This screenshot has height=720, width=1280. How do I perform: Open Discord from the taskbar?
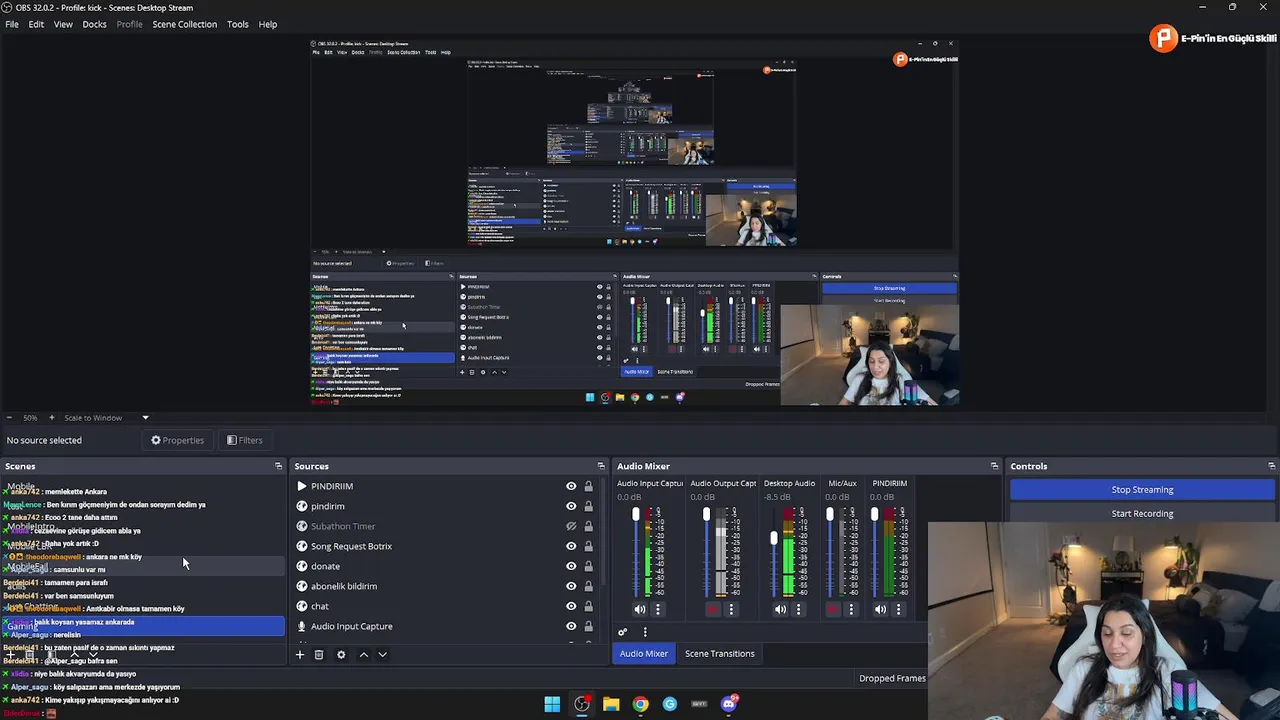tap(729, 704)
